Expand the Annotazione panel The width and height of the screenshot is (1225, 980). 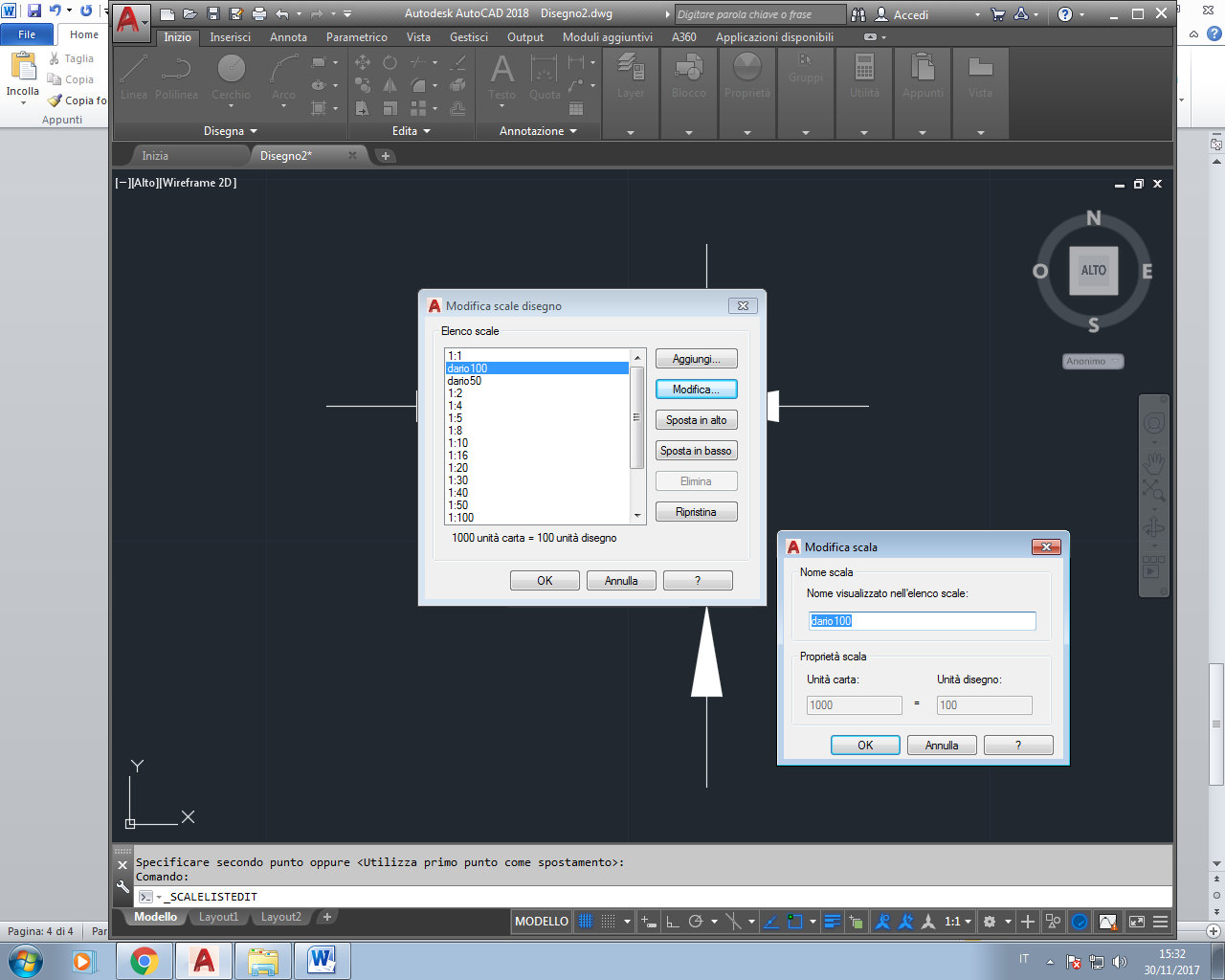click(x=538, y=131)
